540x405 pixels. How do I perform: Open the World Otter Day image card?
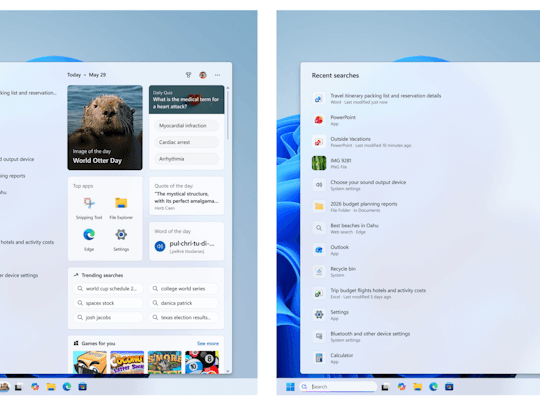(x=105, y=127)
